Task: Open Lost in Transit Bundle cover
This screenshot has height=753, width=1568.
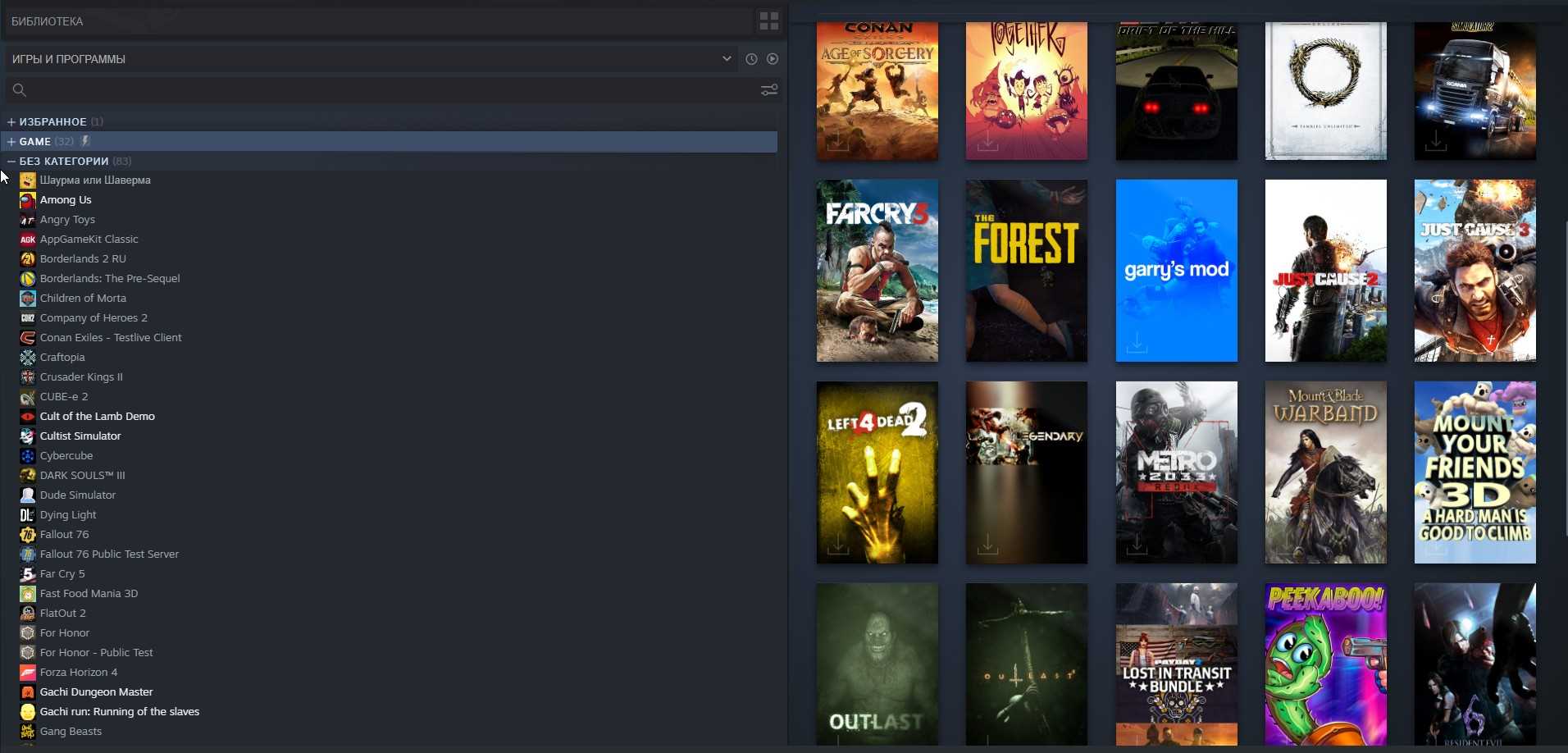Action: point(1177,664)
